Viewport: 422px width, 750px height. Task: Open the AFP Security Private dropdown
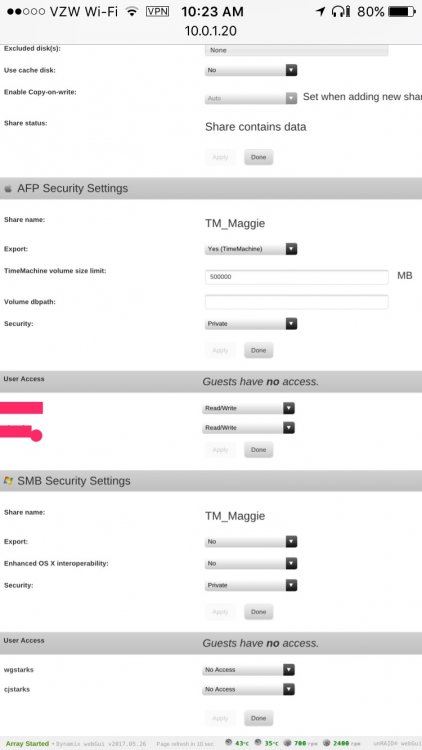pos(251,324)
